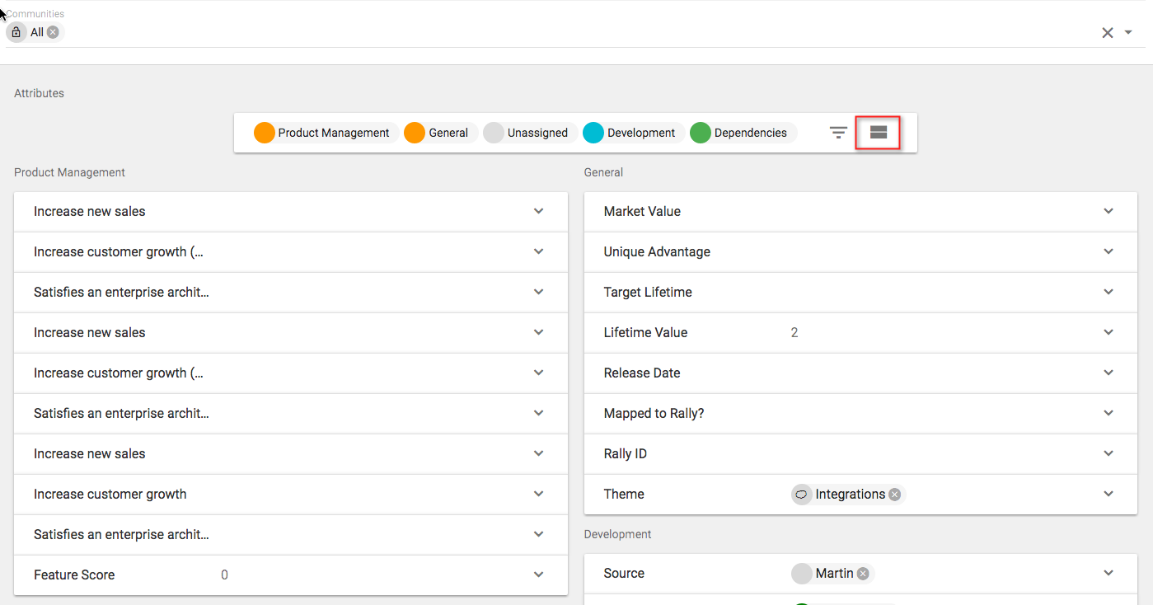The width and height of the screenshot is (1153, 605).
Task: Expand the Rally ID row chevron
Action: [1108, 454]
